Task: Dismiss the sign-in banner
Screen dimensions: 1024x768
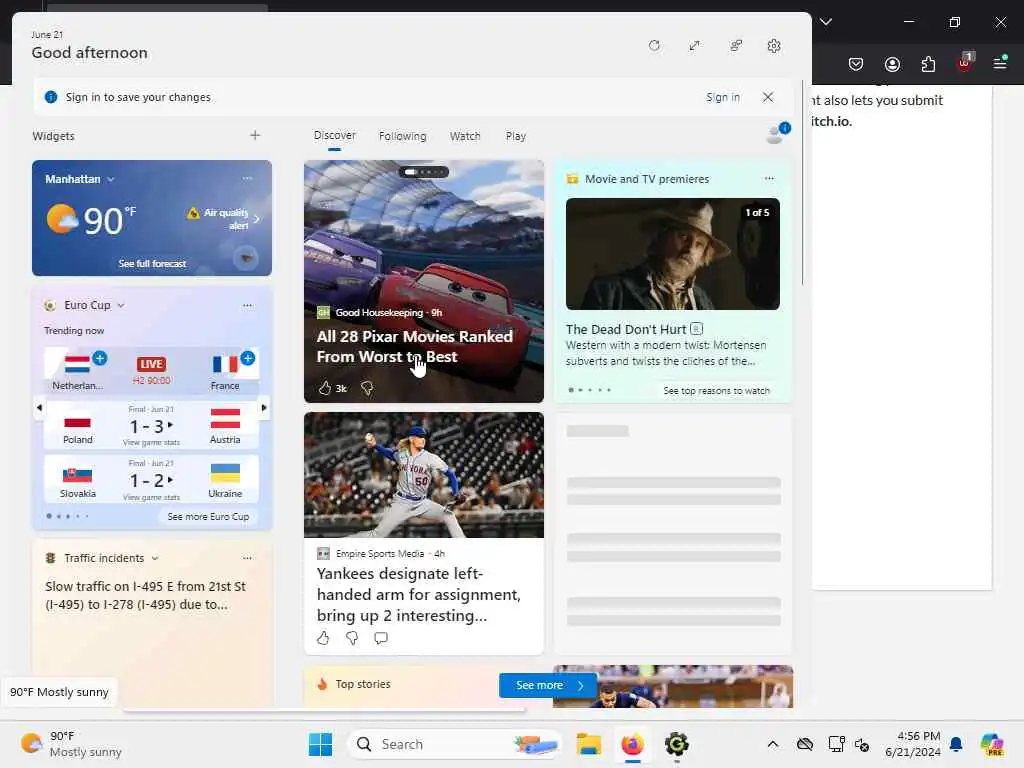Action: point(768,97)
